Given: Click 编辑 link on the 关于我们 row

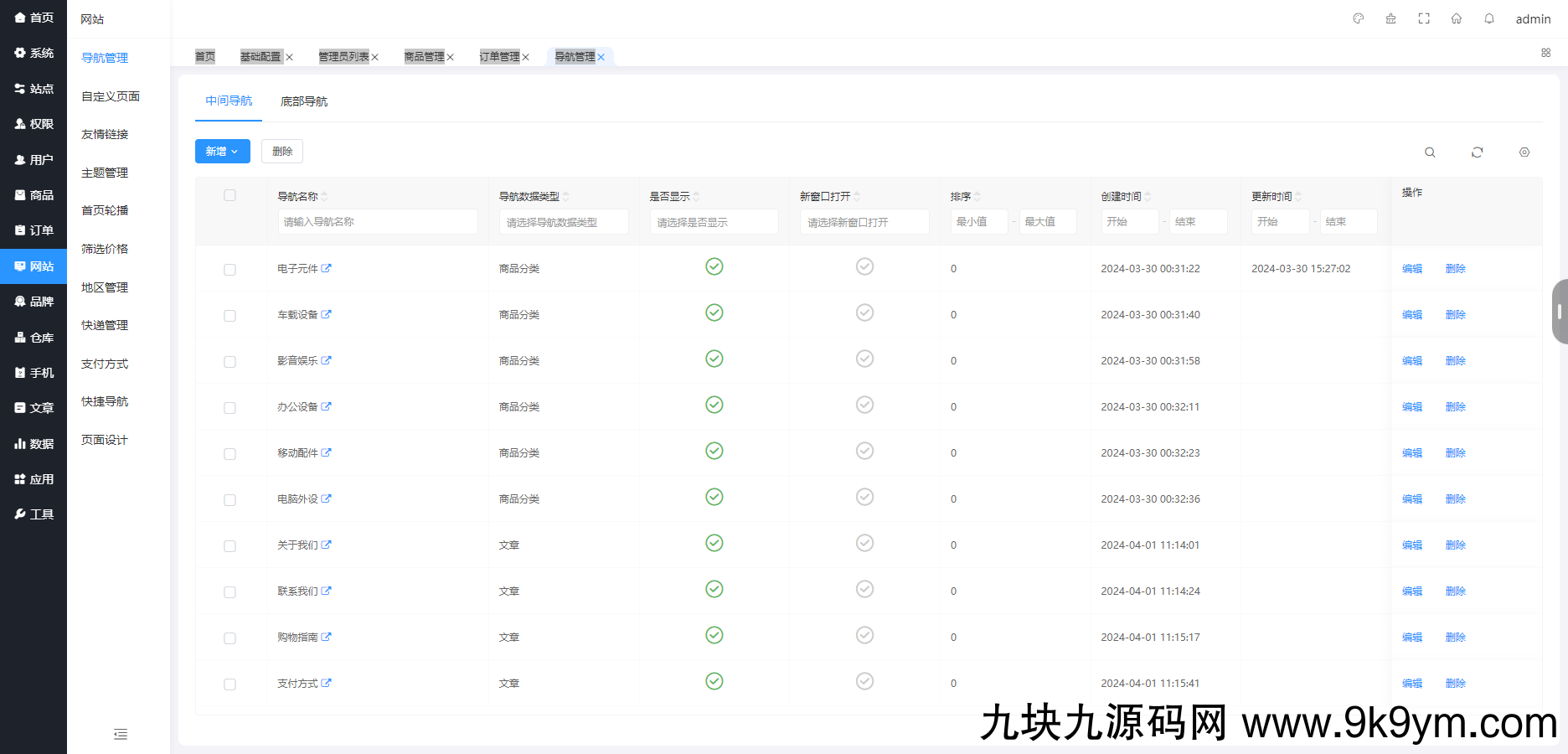Looking at the screenshot, I should [1411, 545].
